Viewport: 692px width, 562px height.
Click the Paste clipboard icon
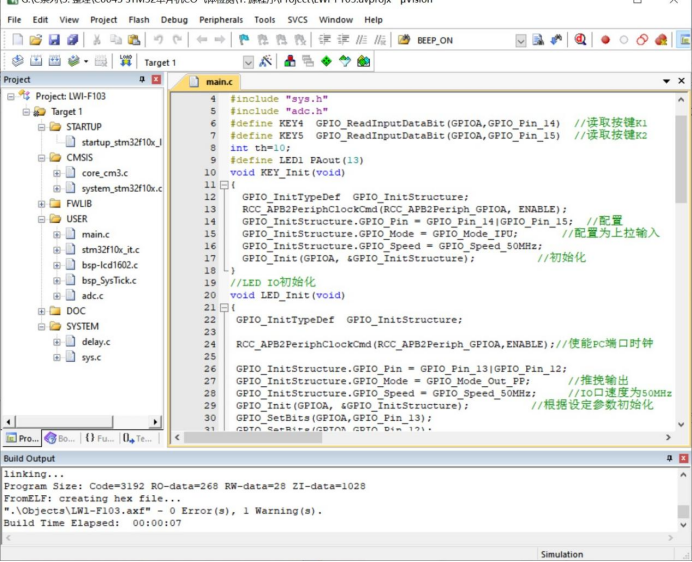[134, 40]
